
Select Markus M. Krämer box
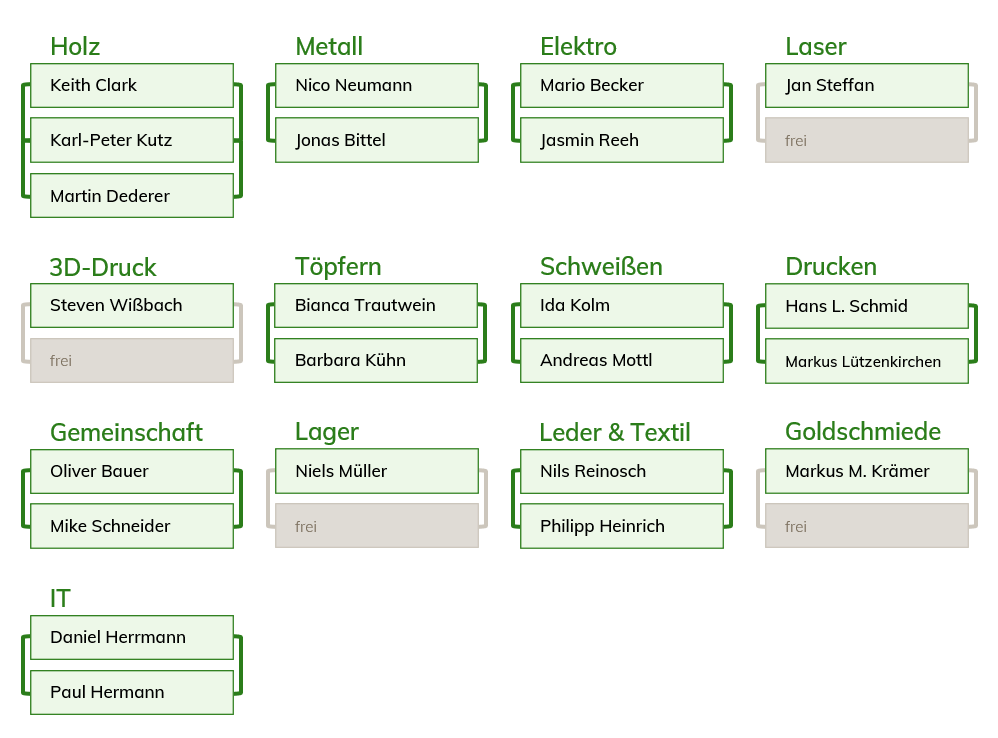click(x=867, y=471)
